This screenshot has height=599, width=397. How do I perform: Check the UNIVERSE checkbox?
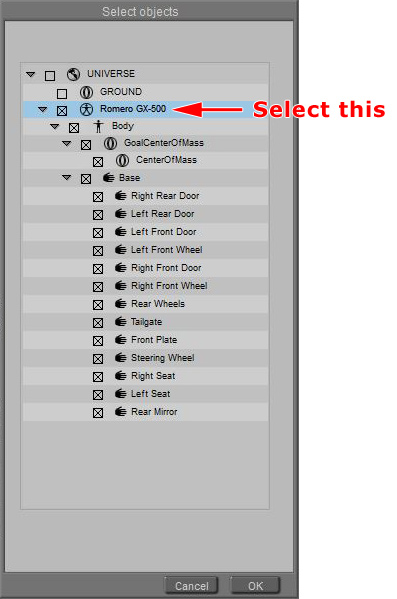(50, 75)
